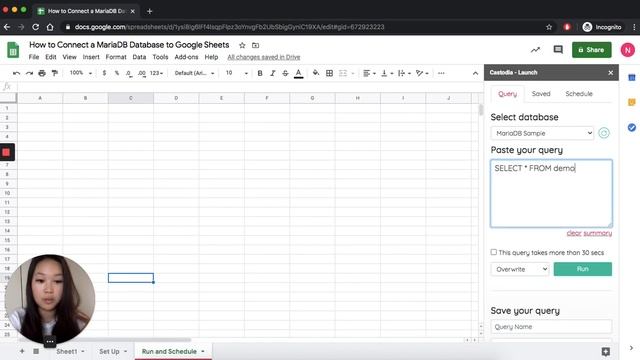Toggle bold formatting
The image size is (640, 360).
(x=260, y=73)
